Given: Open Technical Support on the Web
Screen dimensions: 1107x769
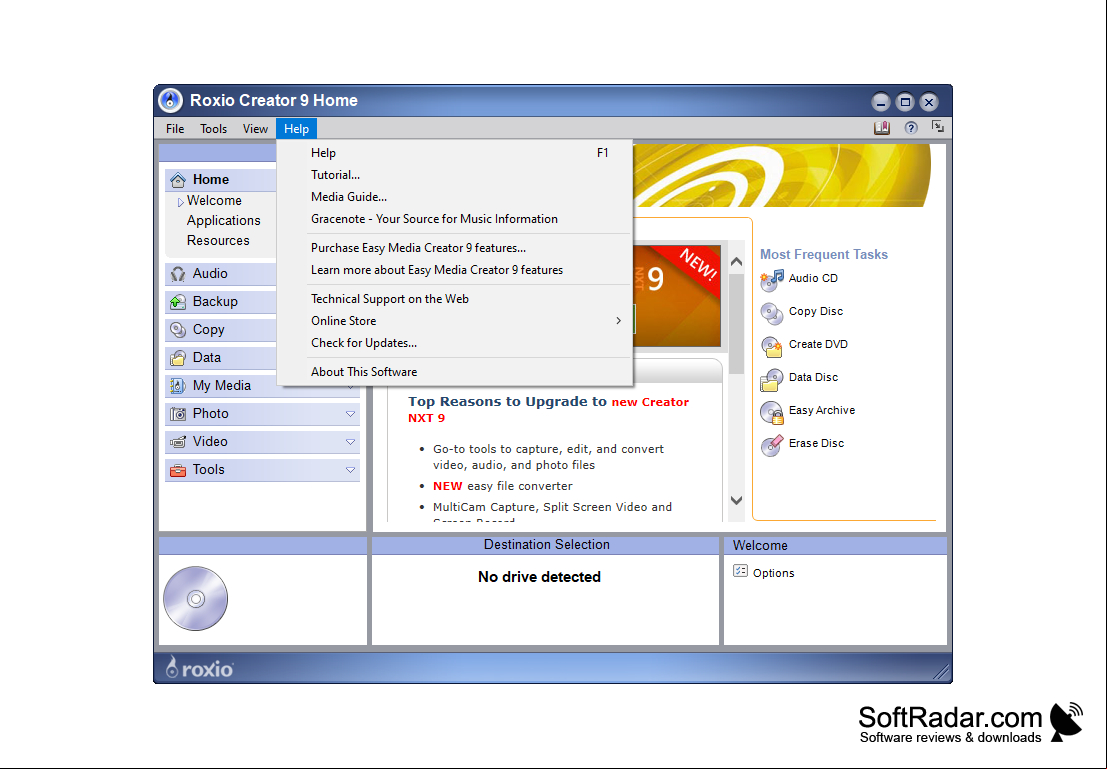Looking at the screenshot, I should pyautogui.click(x=455, y=299).
